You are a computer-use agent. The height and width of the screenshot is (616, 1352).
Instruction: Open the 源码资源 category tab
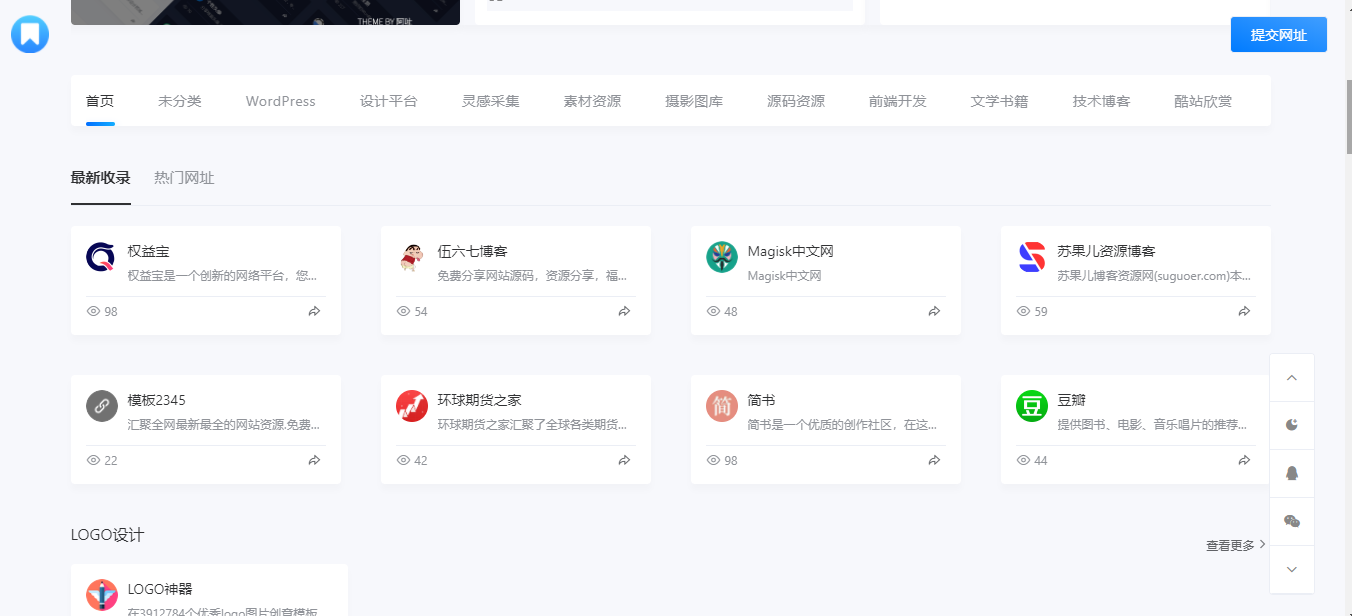coord(796,101)
